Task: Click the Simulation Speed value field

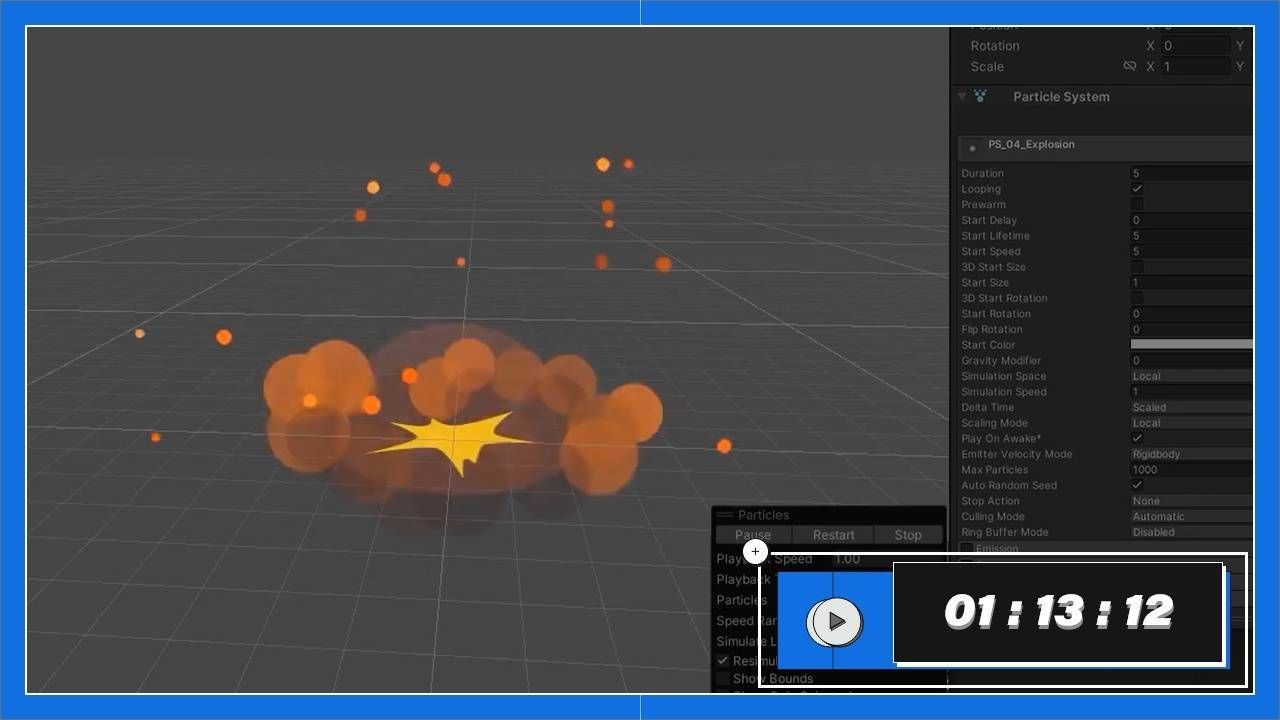Action: (x=1191, y=392)
